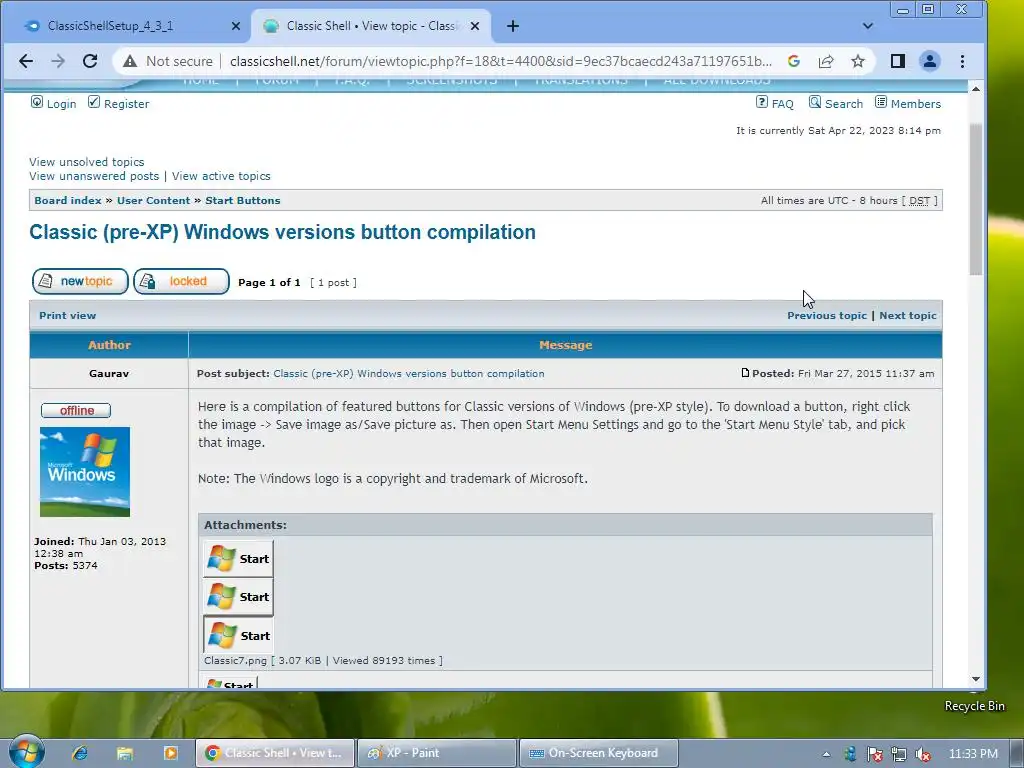Click the page scrollbar up arrow
This screenshot has width=1024, height=768.
(976, 89)
